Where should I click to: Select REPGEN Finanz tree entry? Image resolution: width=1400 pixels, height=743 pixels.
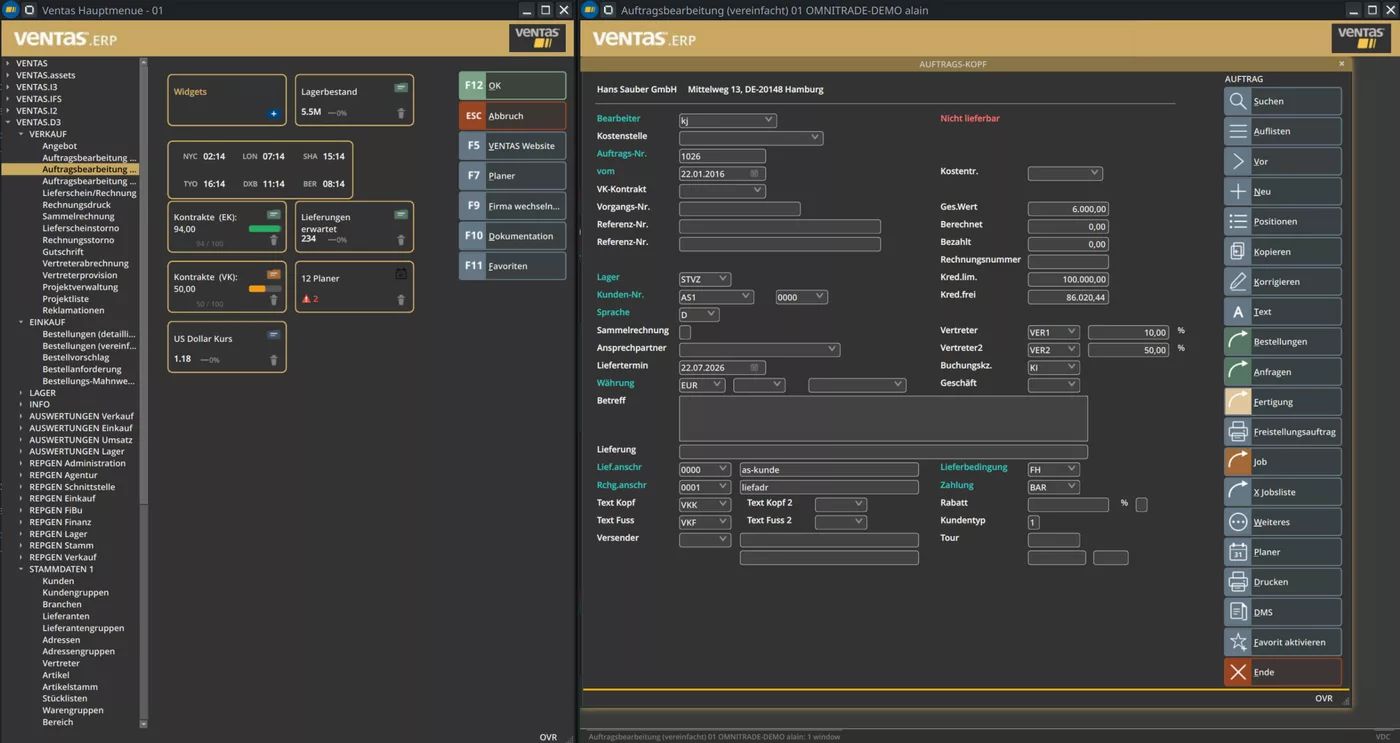point(60,522)
